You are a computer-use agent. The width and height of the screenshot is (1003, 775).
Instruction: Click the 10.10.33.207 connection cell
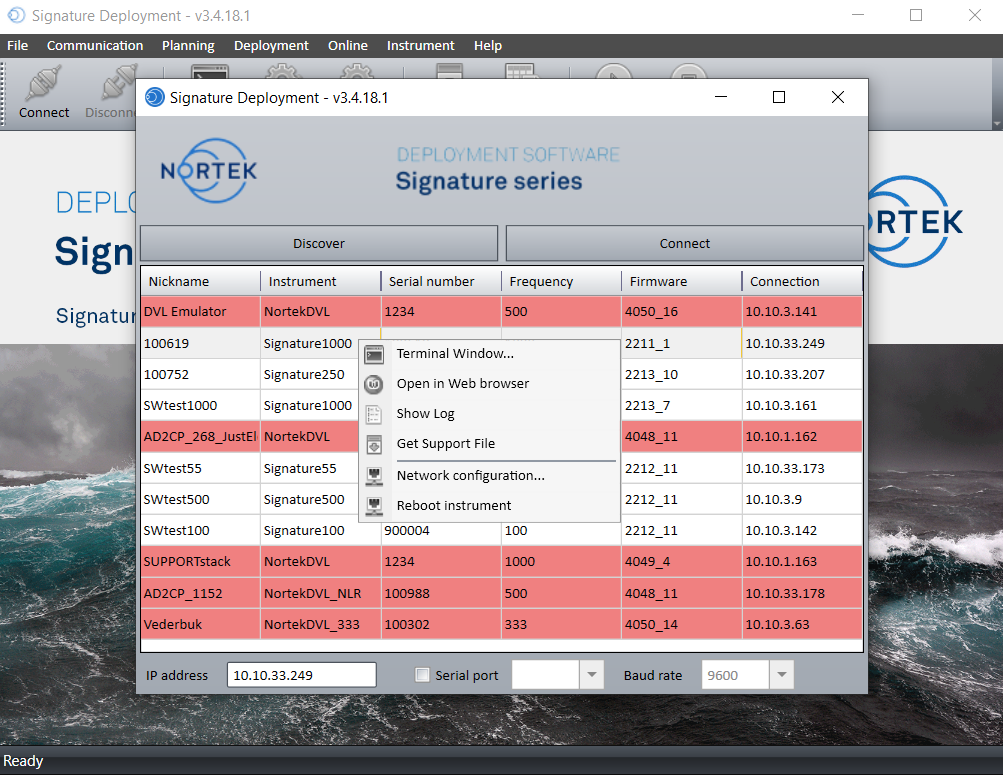tap(802, 374)
